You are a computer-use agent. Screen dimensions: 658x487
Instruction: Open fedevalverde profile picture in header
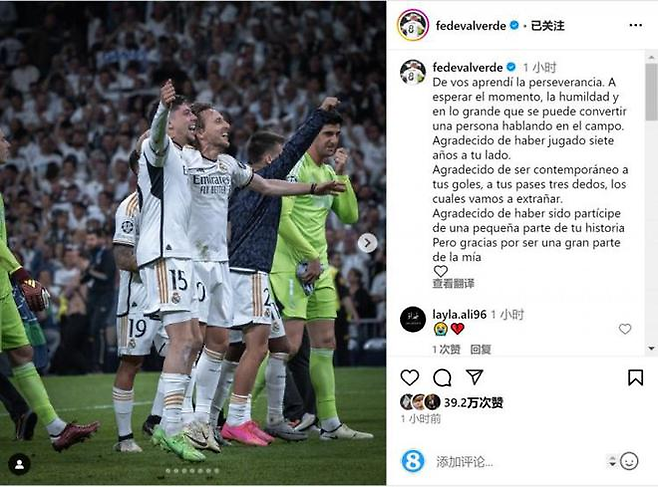[x=413, y=25]
